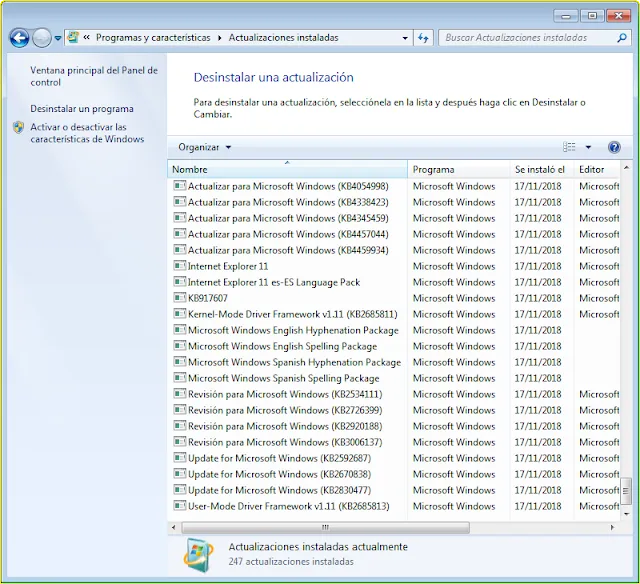
Task: Click the icon next to KB917607
Action: coord(180,298)
